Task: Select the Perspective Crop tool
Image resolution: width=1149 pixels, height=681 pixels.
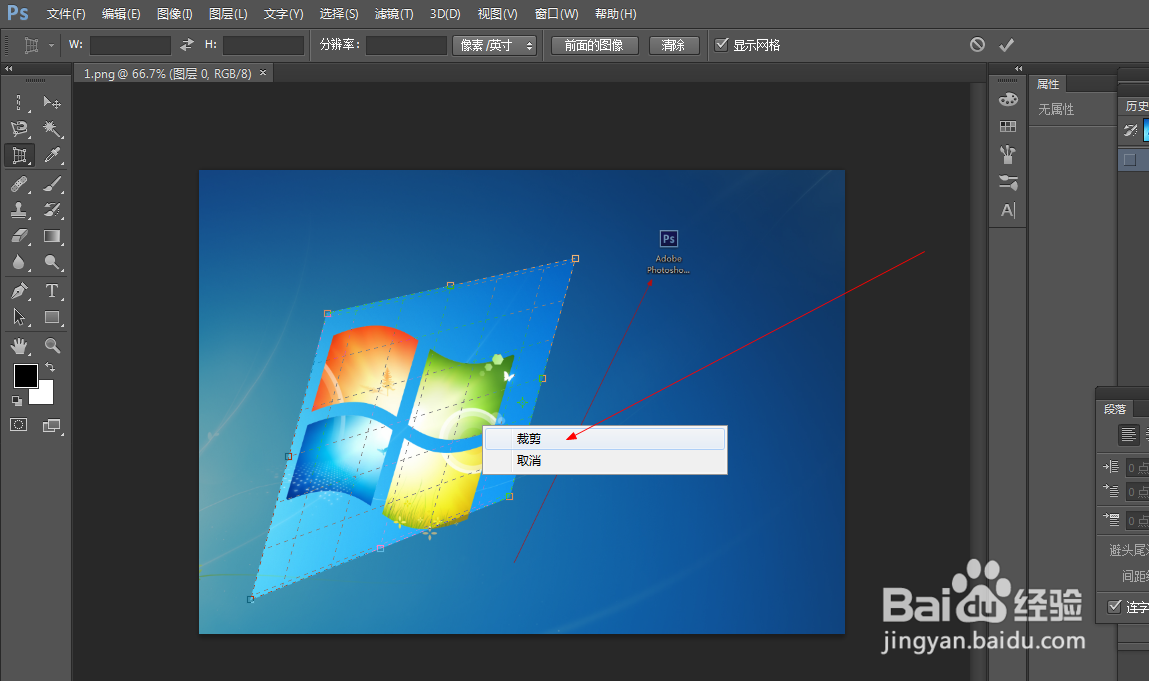Action: [19, 155]
